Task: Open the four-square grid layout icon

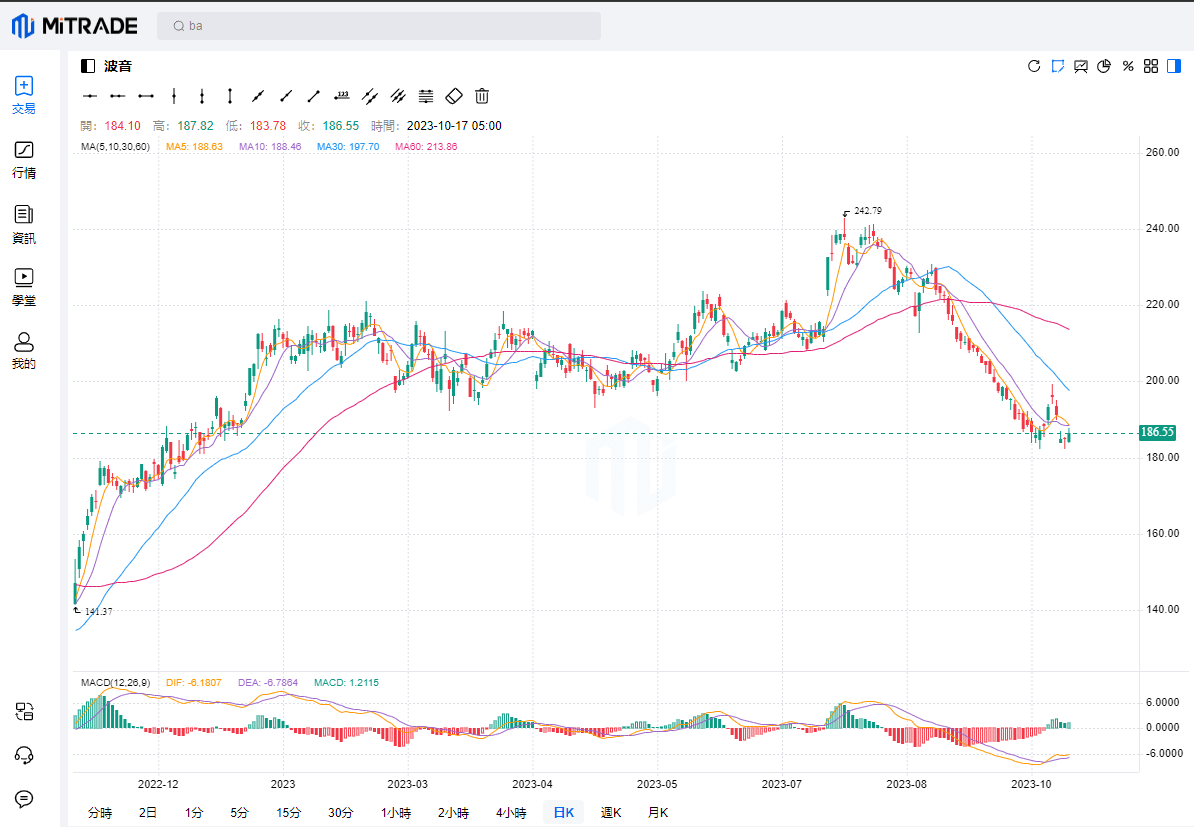Action: tap(1151, 66)
